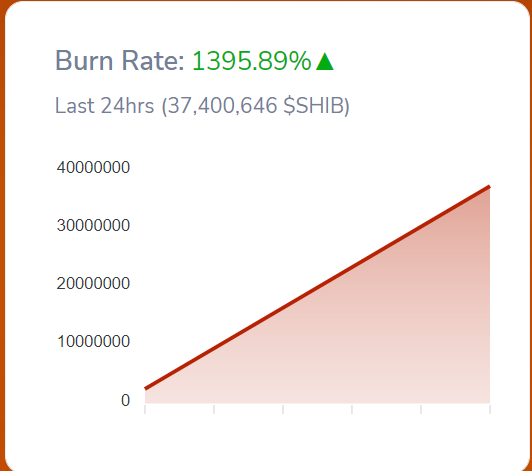The width and height of the screenshot is (532, 471).
Task: Click the 30000000 y-axis label
Action: click(x=93, y=225)
